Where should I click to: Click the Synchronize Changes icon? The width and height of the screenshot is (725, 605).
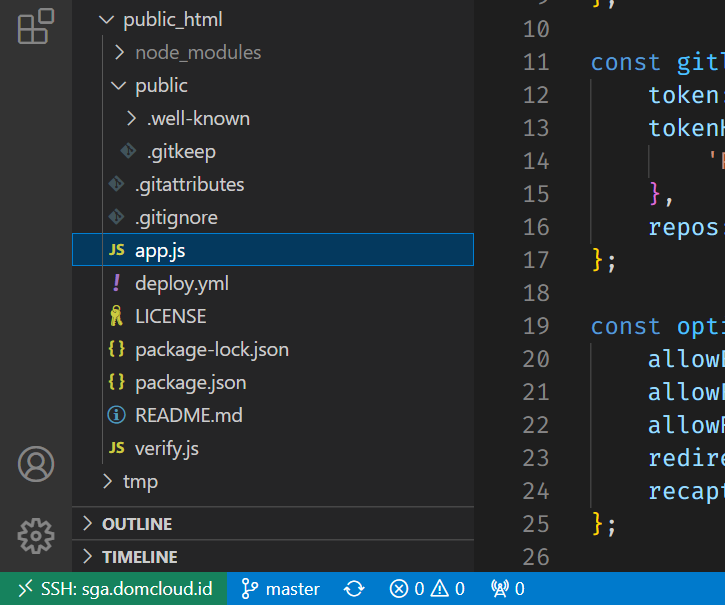pos(354,589)
